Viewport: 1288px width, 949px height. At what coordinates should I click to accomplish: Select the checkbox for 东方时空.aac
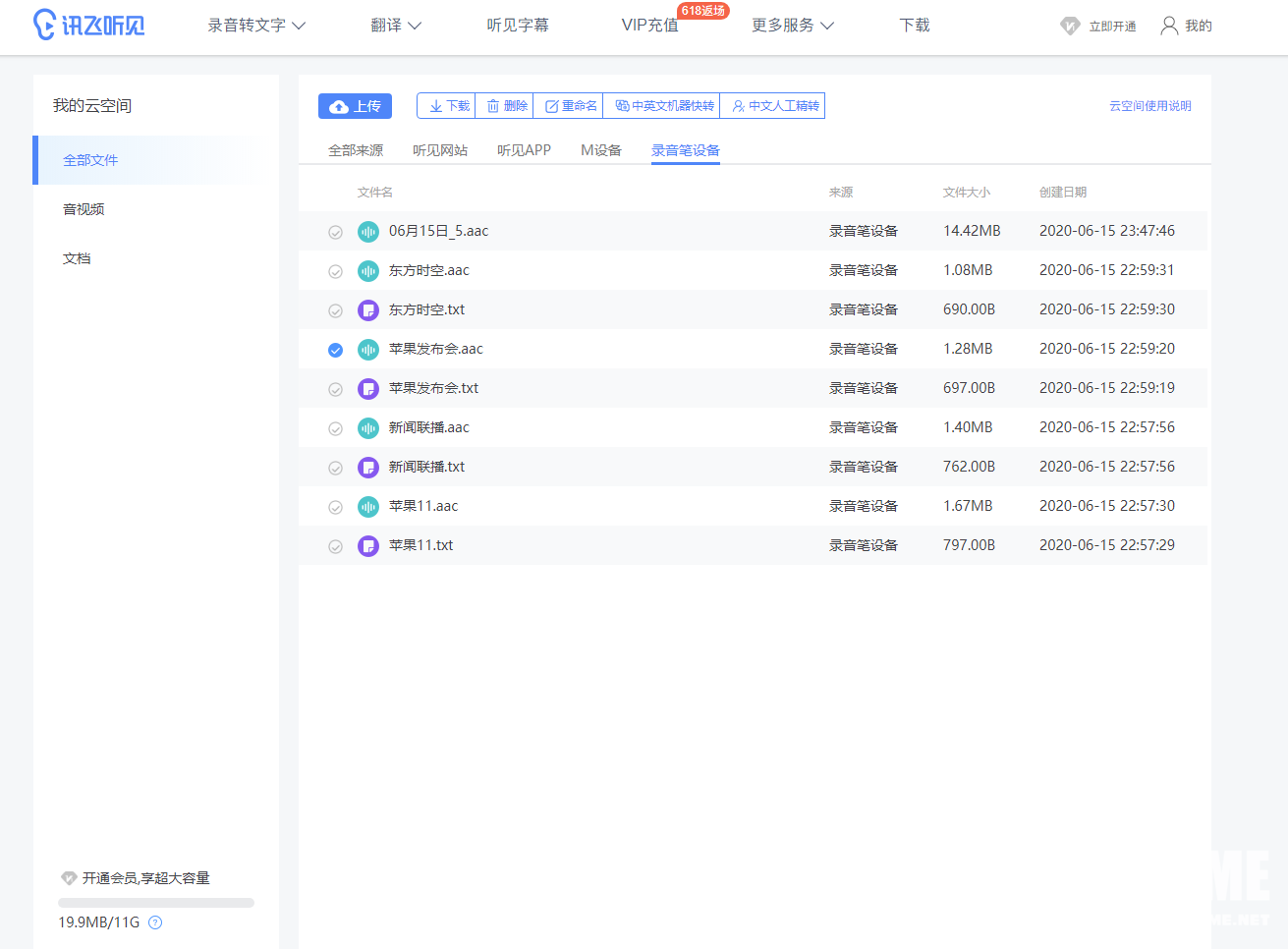click(335, 272)
